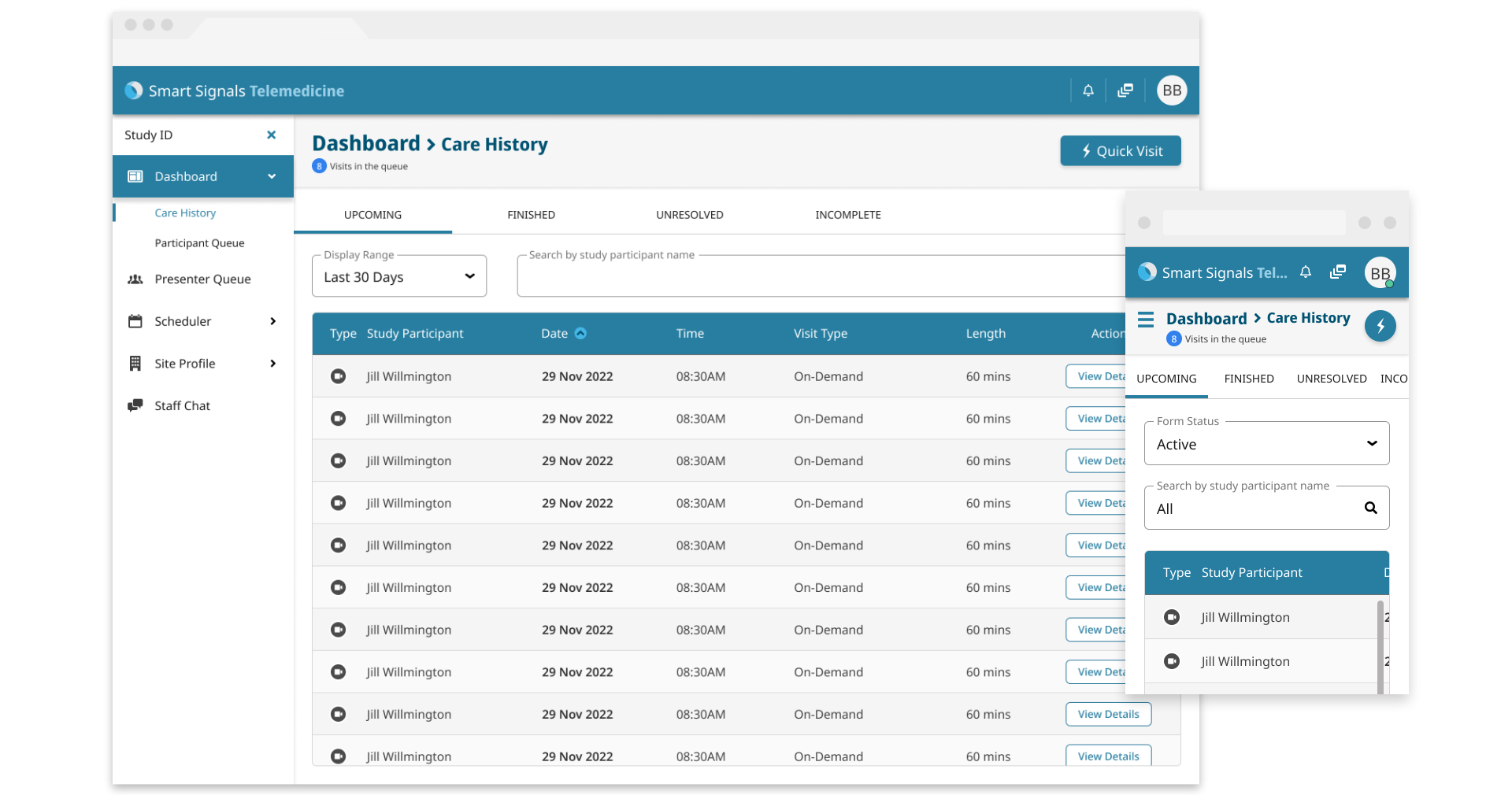Open the BB user avatar menu
Image resolution: width=1512 pixels, height=795 pixels.
tap(1171, 91)
